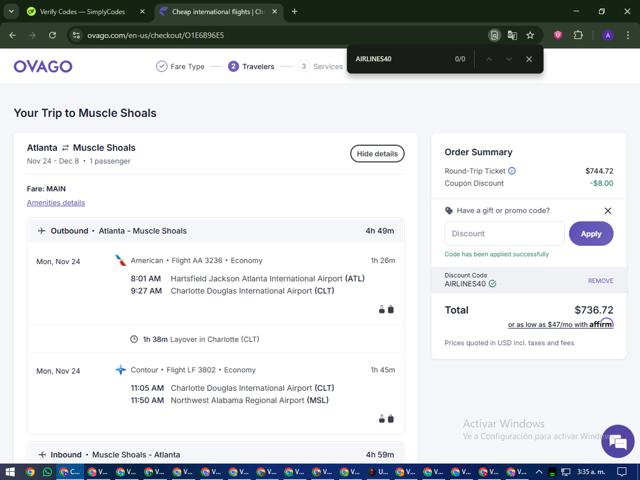Select the Travelers step
The image size is (640, 480).
click(x=251, y=66)
